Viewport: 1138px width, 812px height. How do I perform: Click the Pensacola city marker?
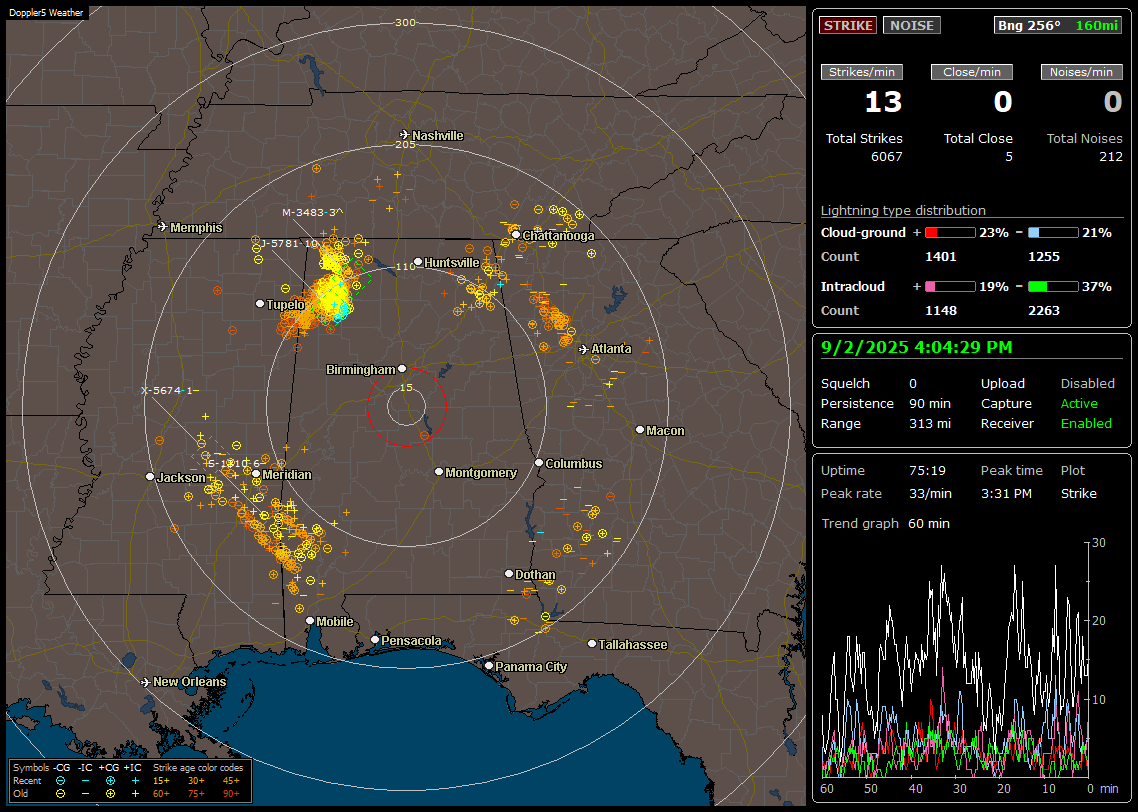(374, 640)
